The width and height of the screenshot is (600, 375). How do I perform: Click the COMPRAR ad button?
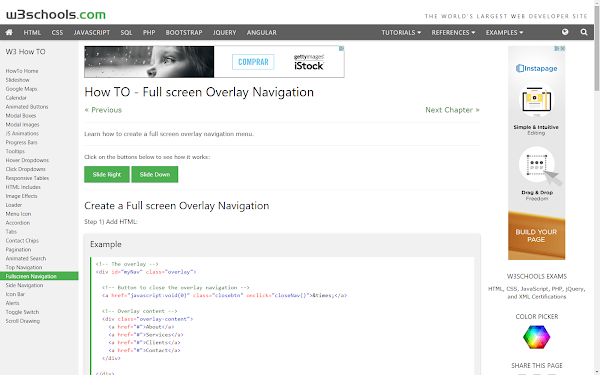tap(253, 62)
